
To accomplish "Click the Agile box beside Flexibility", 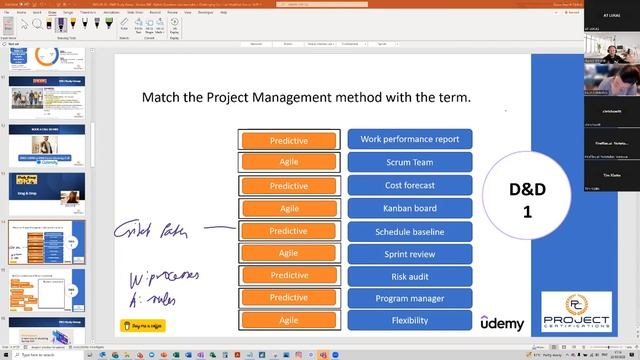I will [x=289, y=320].
